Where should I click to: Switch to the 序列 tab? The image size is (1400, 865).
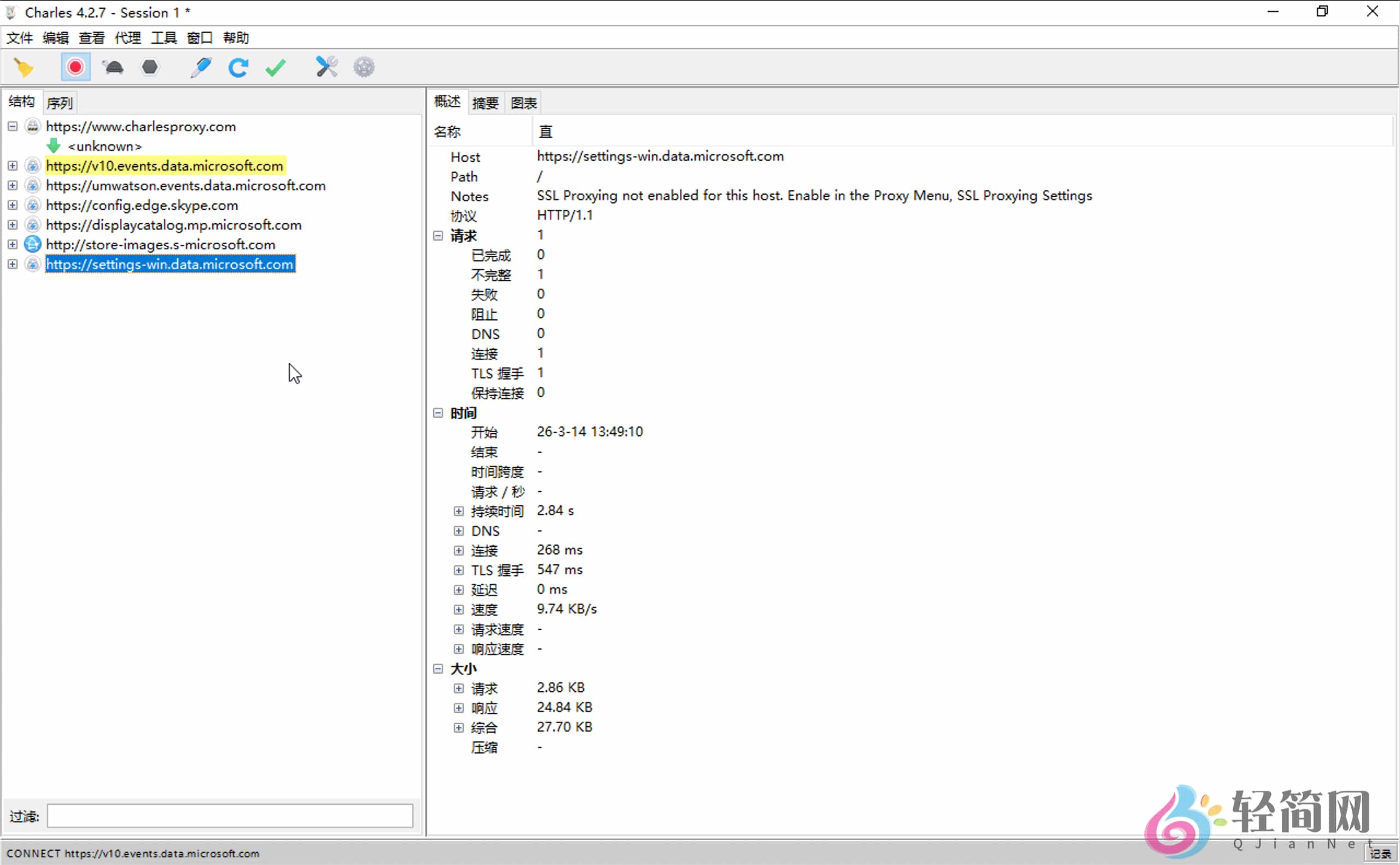point(60,102)
